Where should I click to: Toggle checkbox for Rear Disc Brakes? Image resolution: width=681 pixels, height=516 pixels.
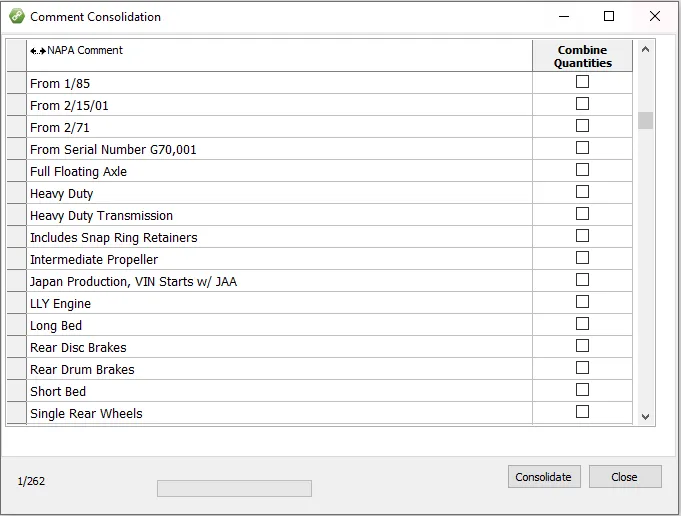pos(582,346)
